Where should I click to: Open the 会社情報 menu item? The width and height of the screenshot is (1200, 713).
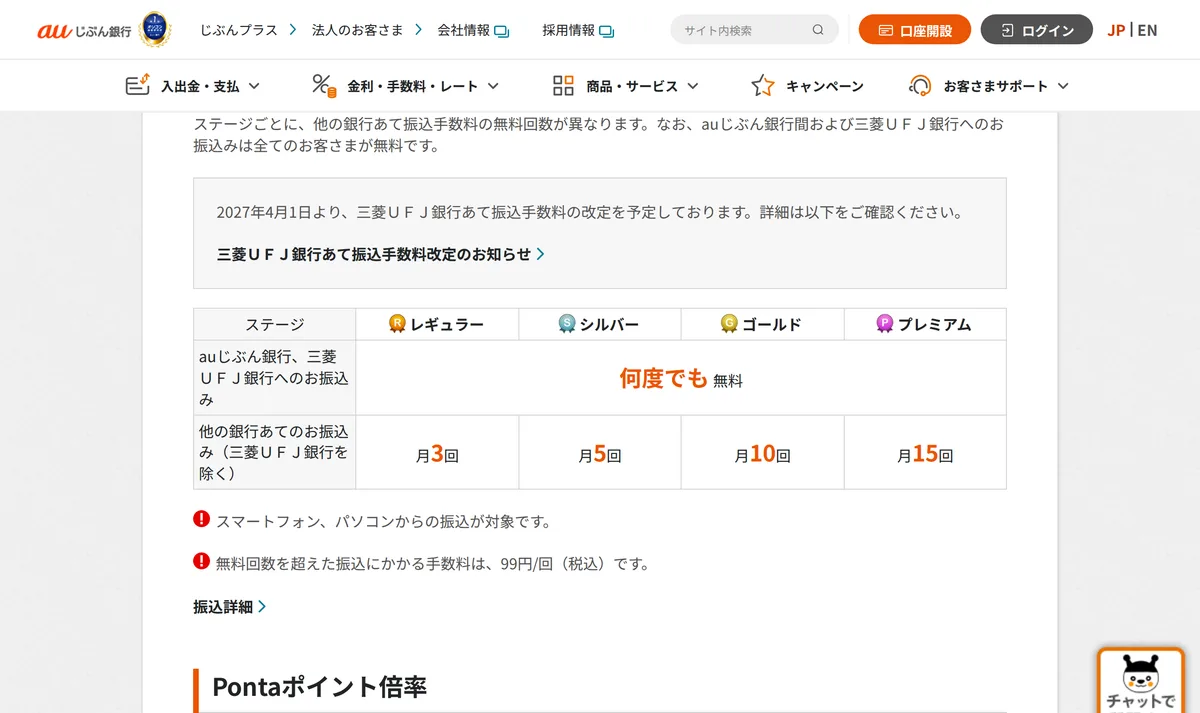464,30
